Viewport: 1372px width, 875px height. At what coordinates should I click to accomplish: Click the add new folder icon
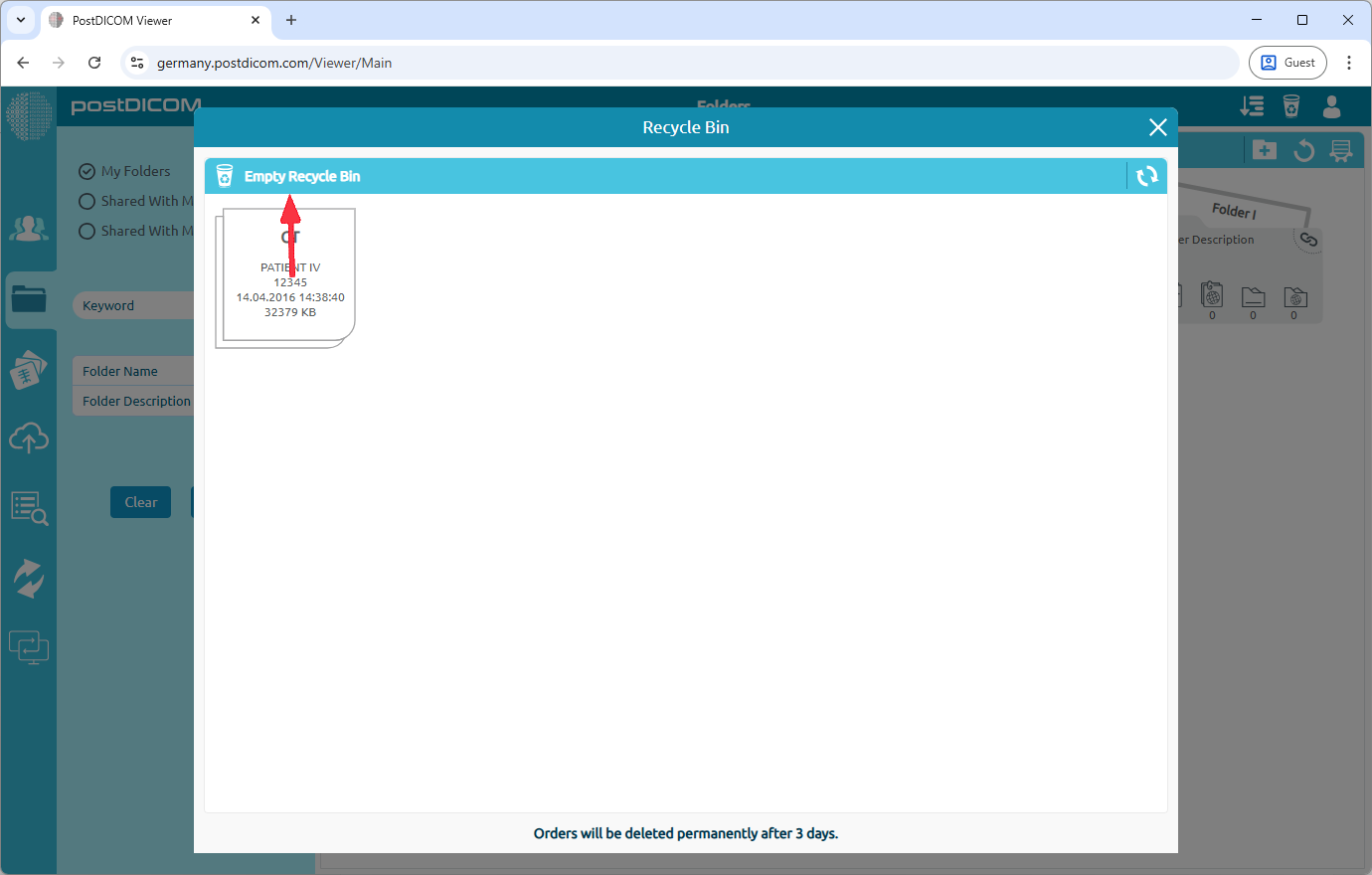[1264, 150]
